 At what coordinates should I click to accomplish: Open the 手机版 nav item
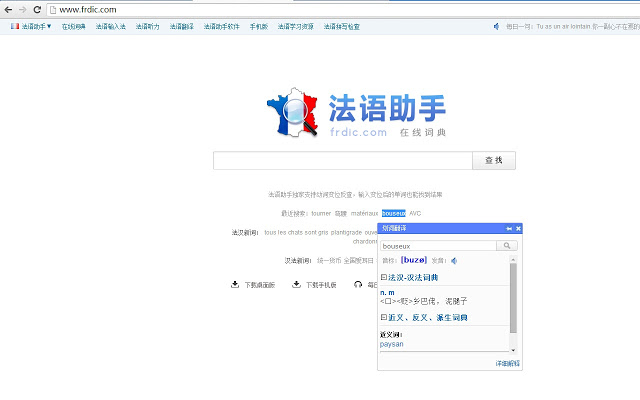259,27
